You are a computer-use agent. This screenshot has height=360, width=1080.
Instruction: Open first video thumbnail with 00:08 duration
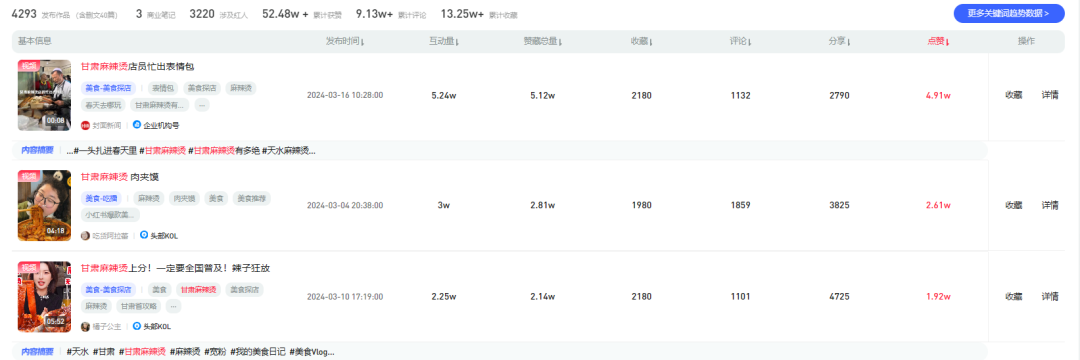click(45, 95)
